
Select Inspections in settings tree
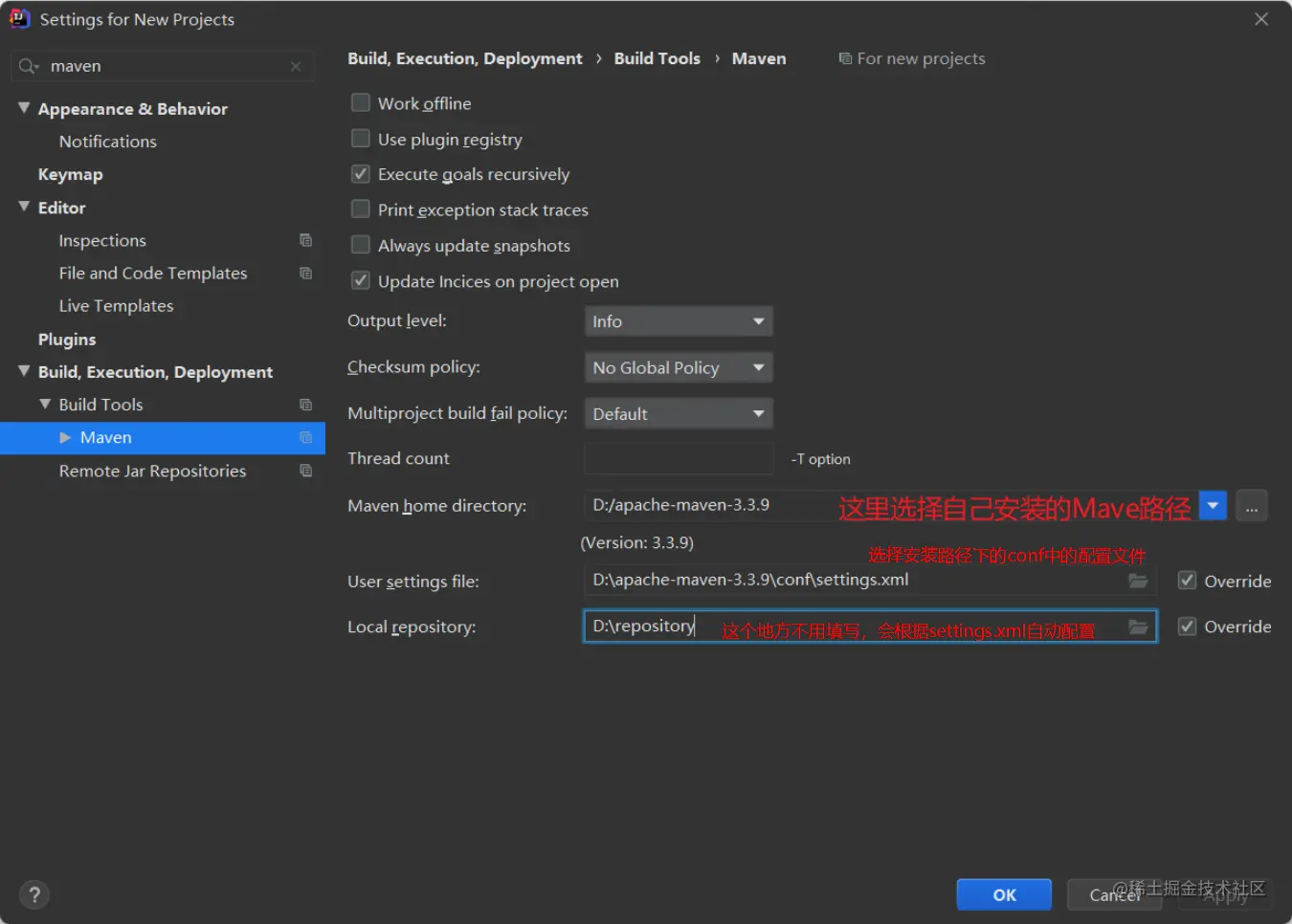(x=102, y=240)
